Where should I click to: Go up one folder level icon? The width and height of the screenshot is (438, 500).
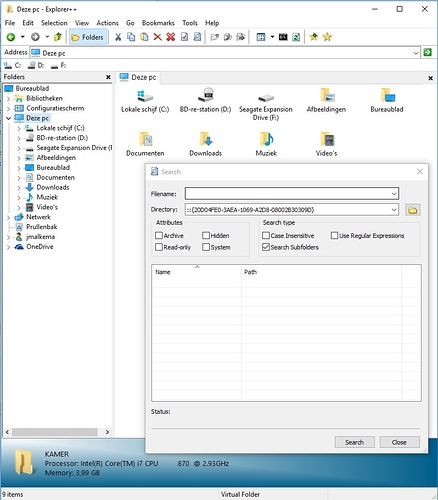click(58, 37)
